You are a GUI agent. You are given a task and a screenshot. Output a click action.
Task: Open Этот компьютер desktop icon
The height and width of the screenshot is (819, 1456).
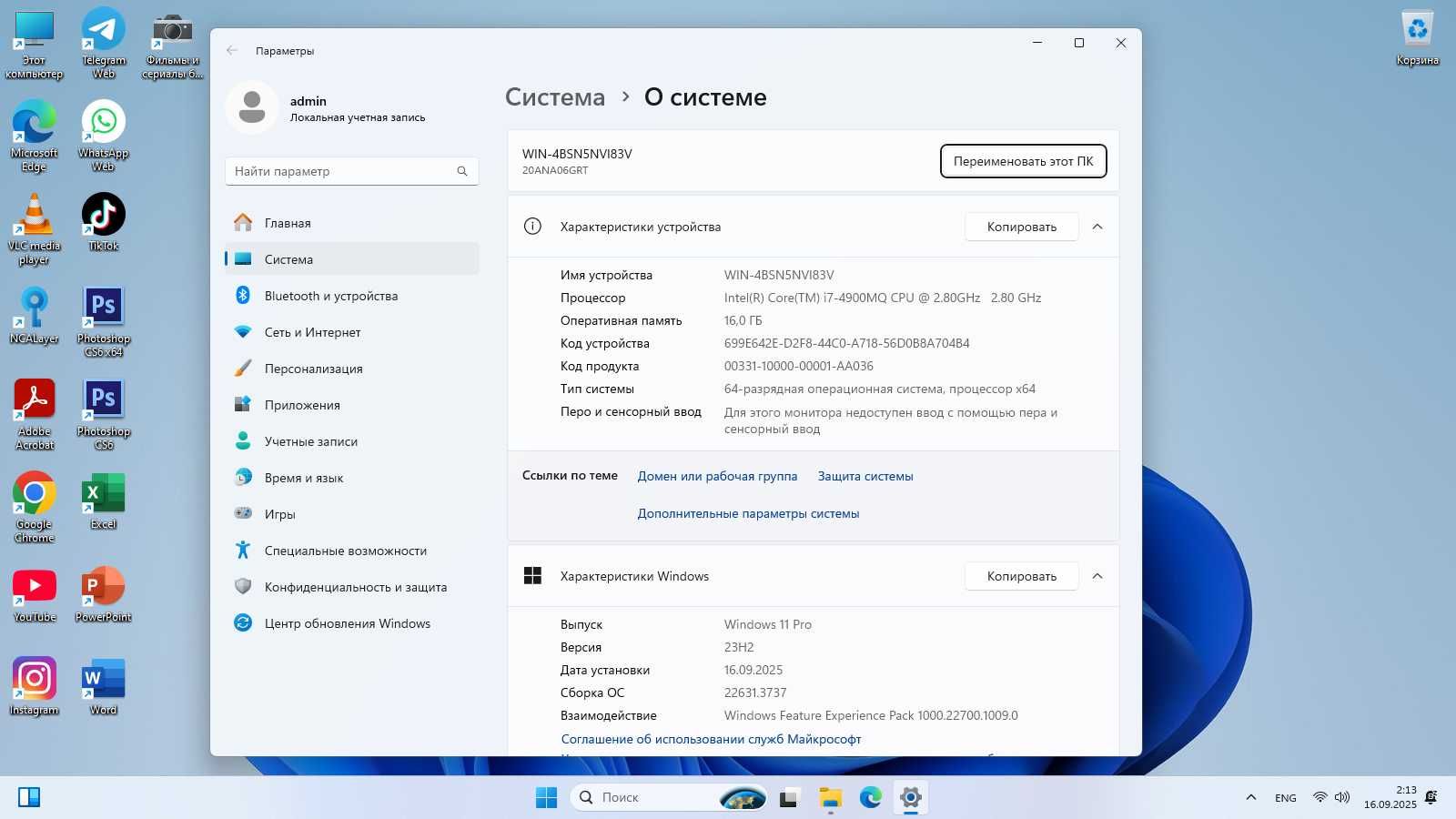pos(35,43)
